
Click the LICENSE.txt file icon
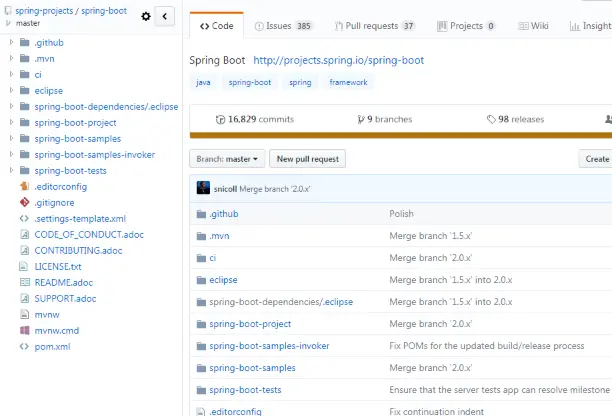24,267
